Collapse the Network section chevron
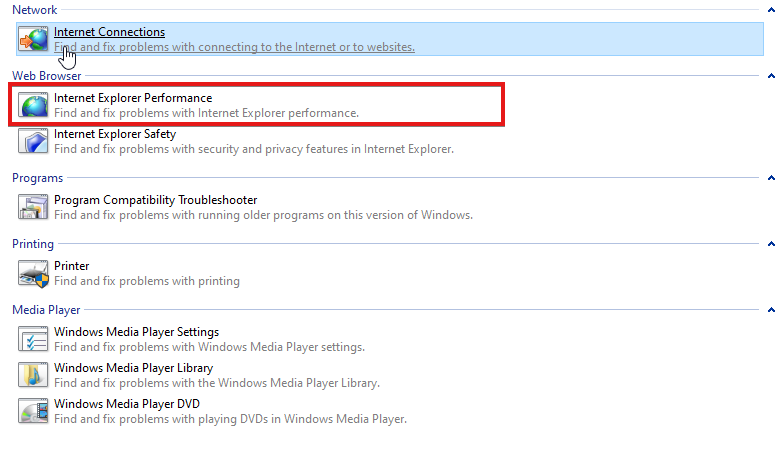Image resolution: width=784 pixels, height=472 pixels. tap(771, 10)
